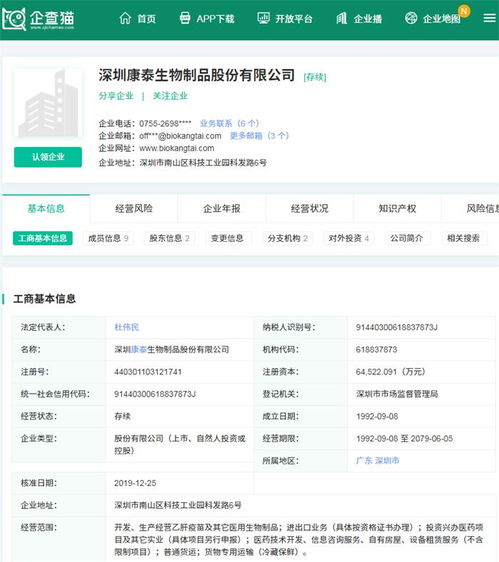Open 企业播 in the navigation bar
Viewport: 499px width, 562px height.
pos(368,19)
